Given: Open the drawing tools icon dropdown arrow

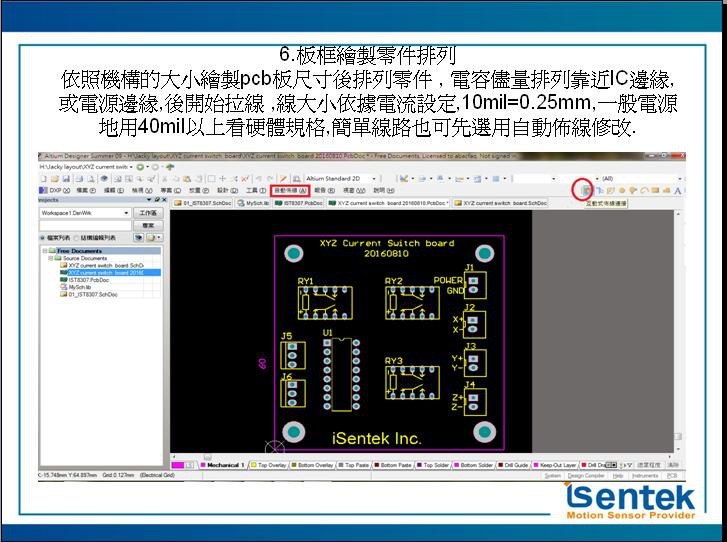Looking at the screenshot, I should [413, 179].
